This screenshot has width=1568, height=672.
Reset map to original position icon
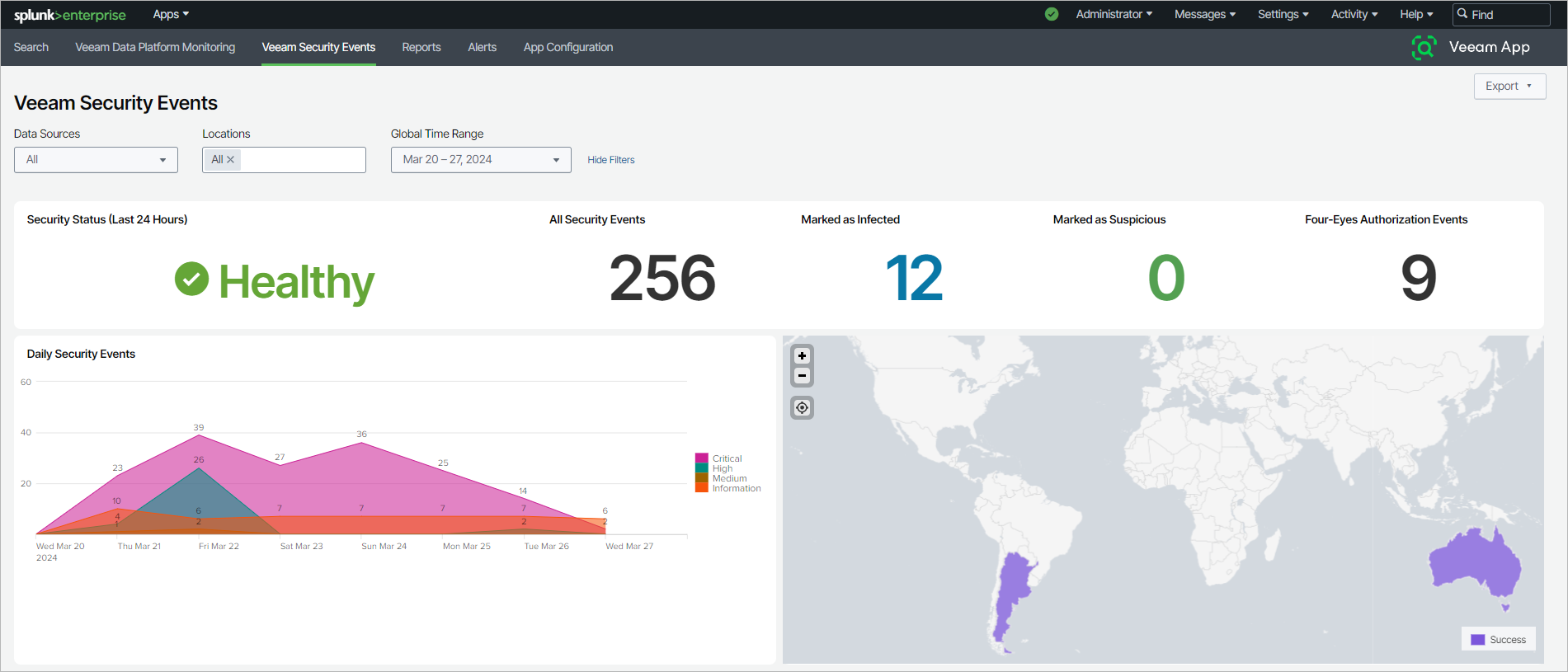(x=802, y=407)
